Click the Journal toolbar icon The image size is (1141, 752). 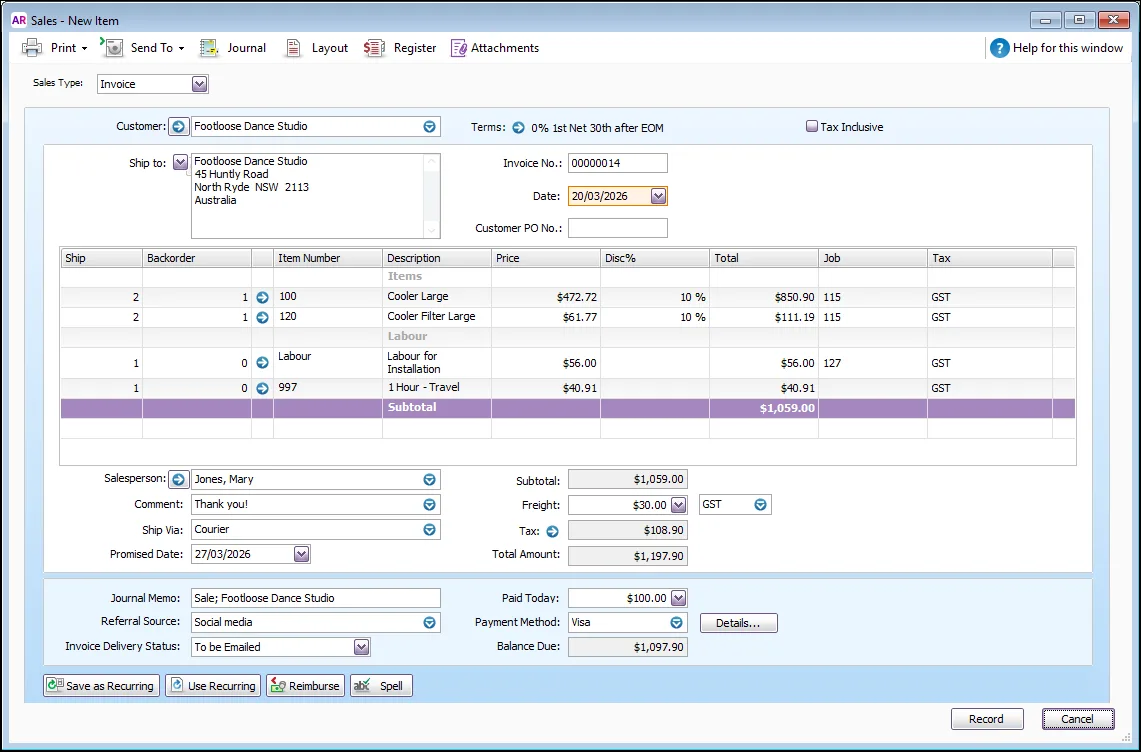pos(209,48)
